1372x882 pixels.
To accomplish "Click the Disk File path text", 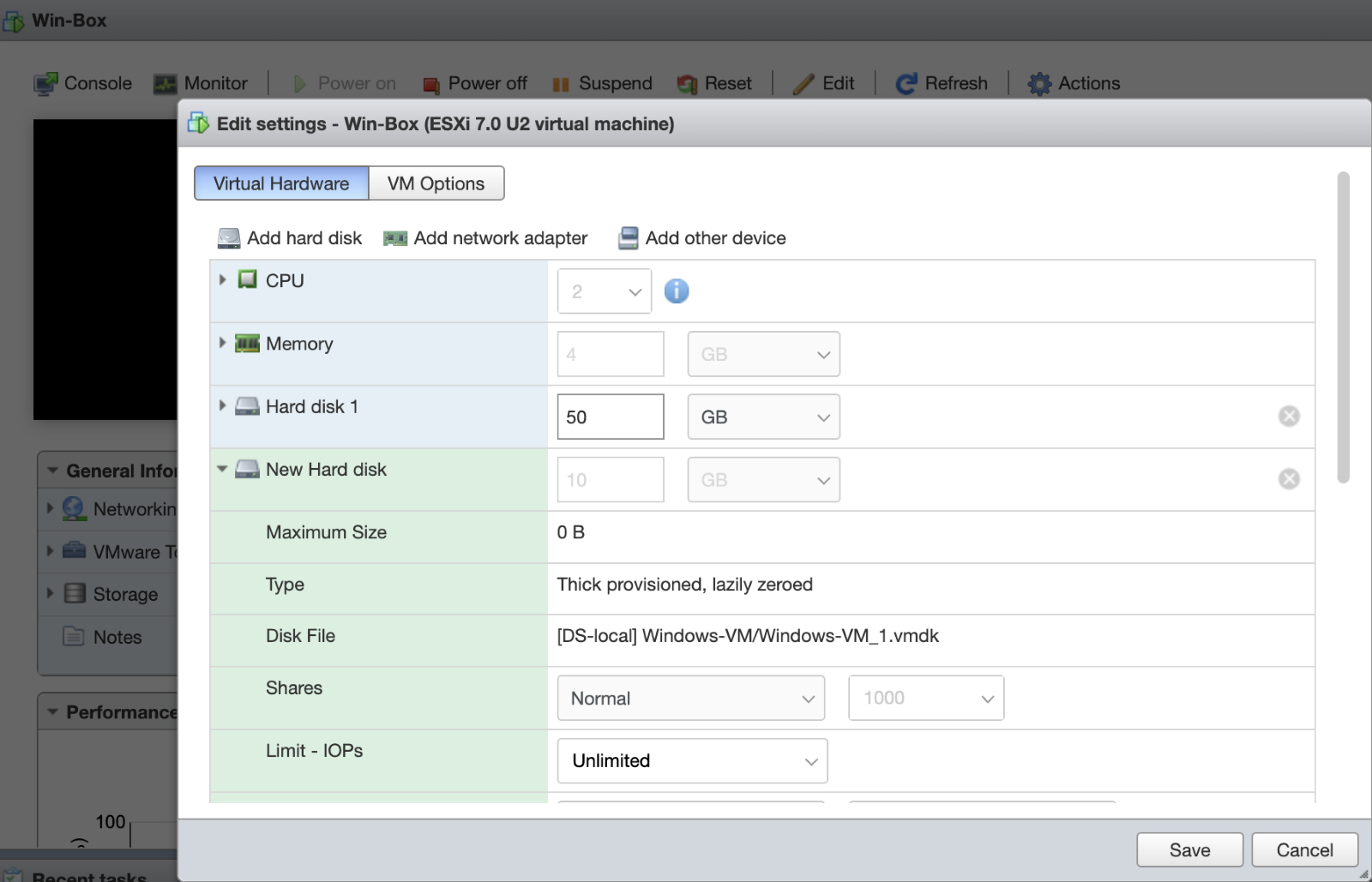I will pyautogui.click(x=748, y=636).
